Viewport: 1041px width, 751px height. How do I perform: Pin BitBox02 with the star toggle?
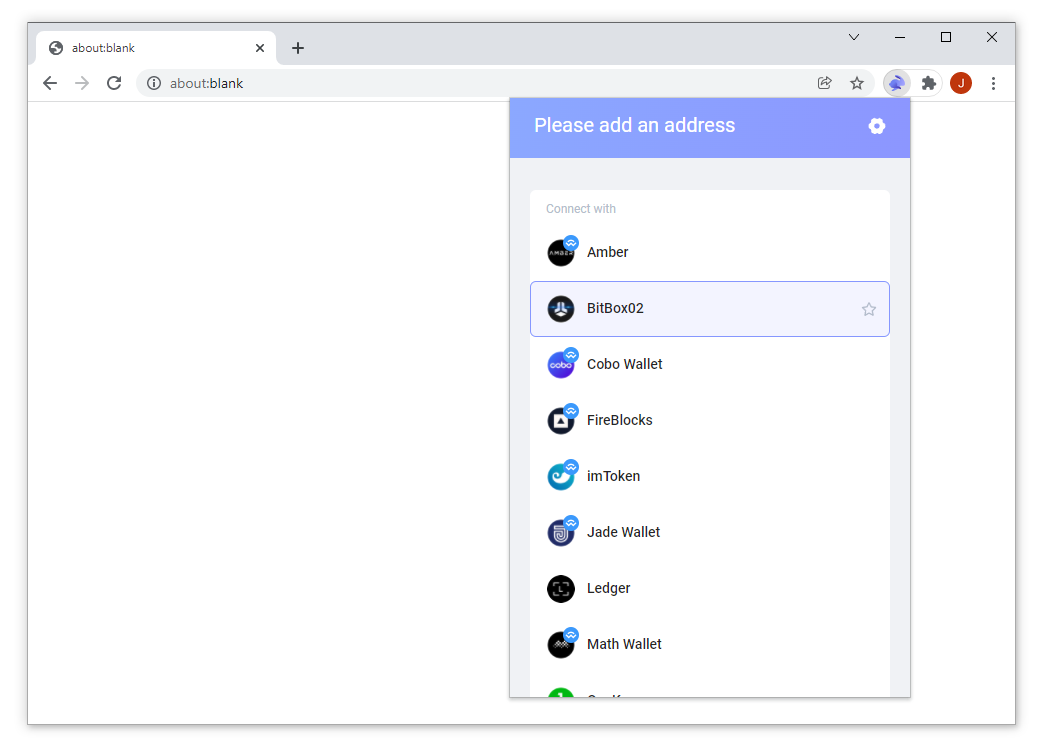[868, 309]
